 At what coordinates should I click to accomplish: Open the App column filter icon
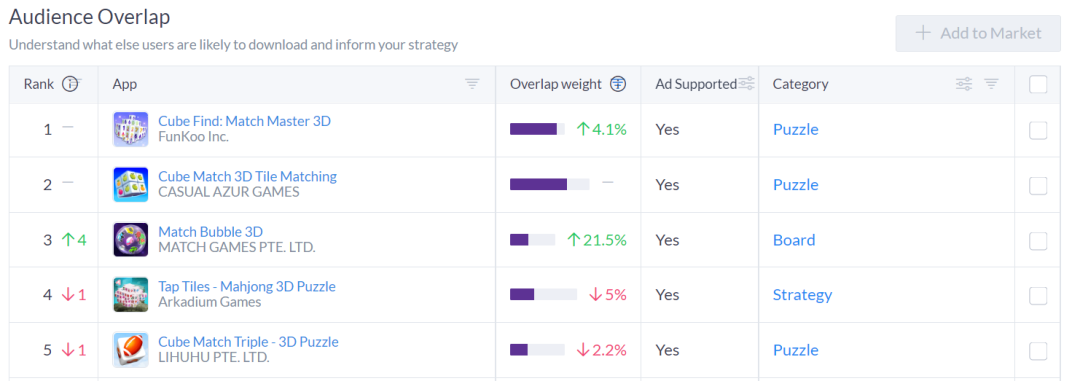tap(472, 84)
